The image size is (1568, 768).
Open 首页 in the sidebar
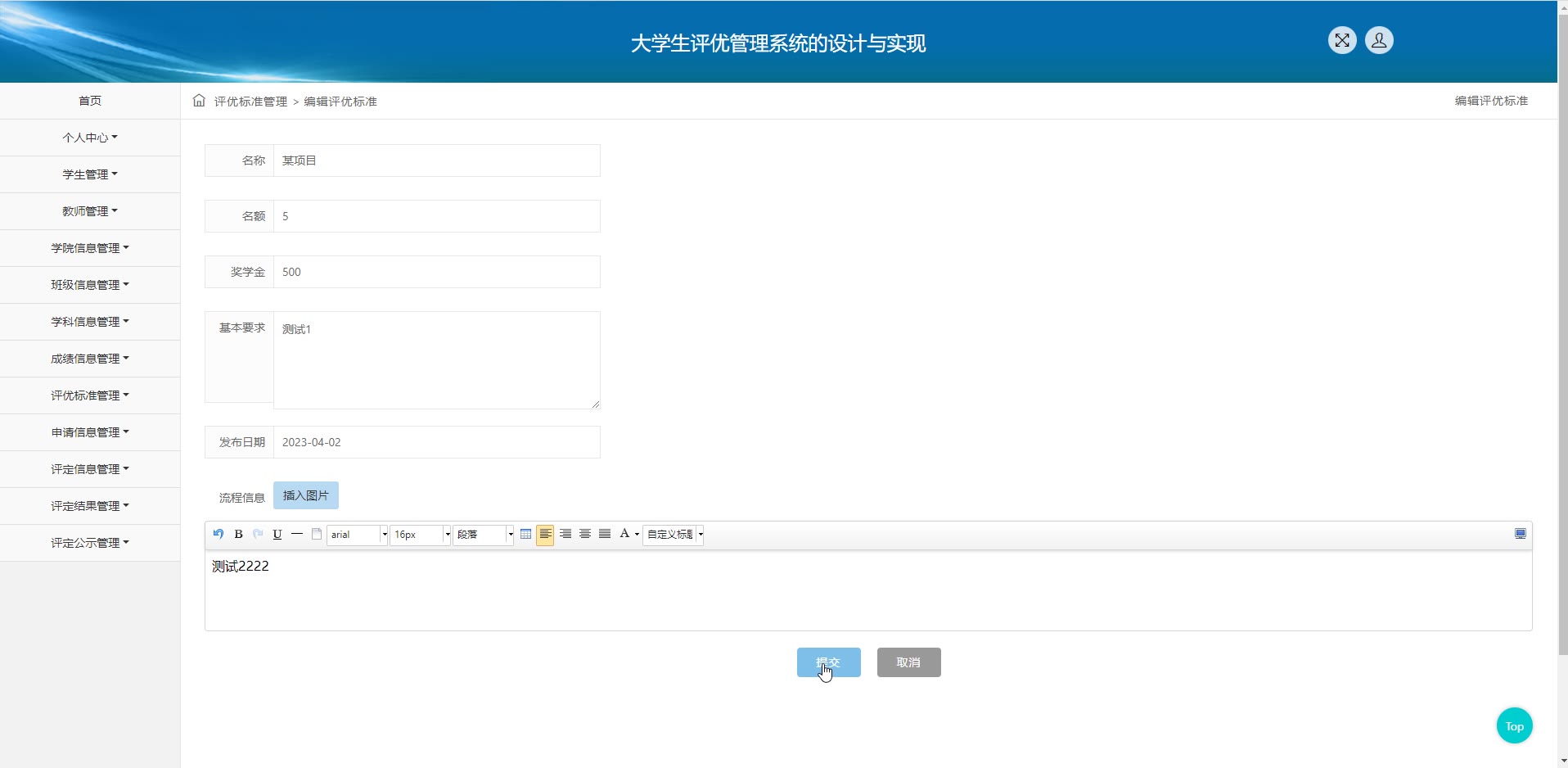90,101
